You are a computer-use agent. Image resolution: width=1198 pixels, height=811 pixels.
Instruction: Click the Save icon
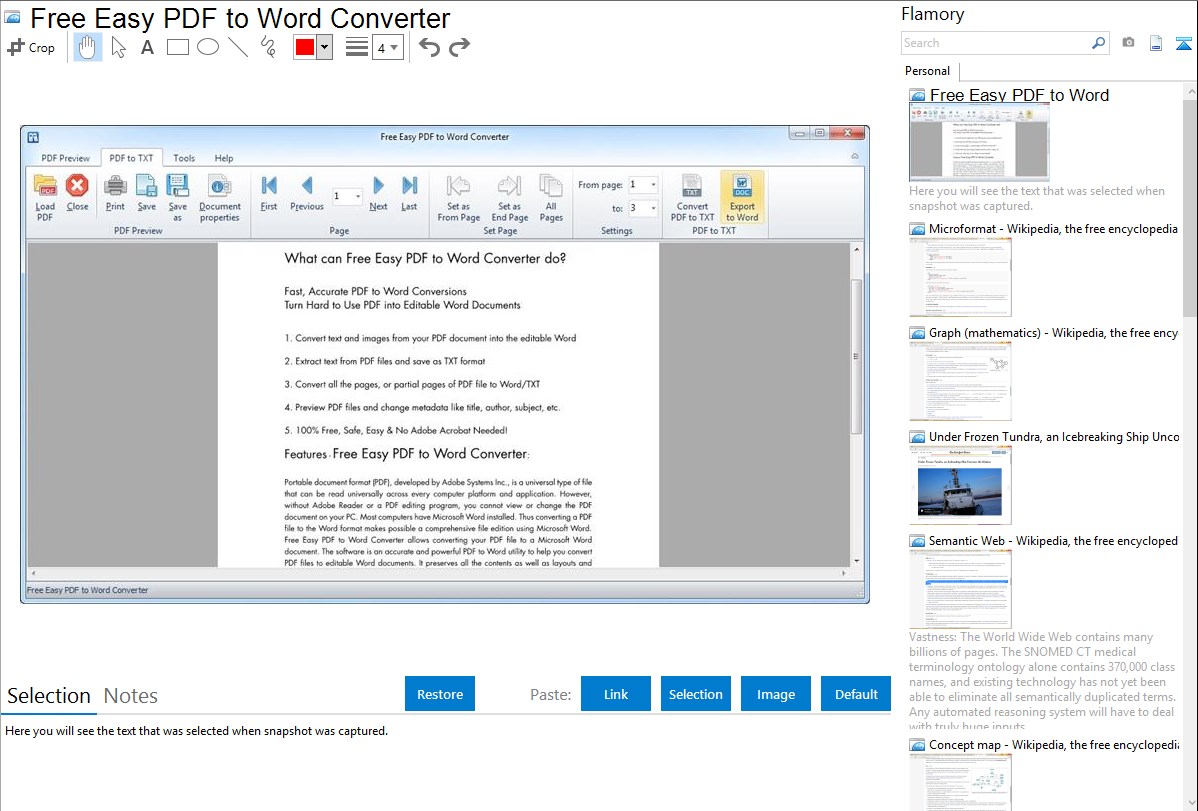[147, 192]
